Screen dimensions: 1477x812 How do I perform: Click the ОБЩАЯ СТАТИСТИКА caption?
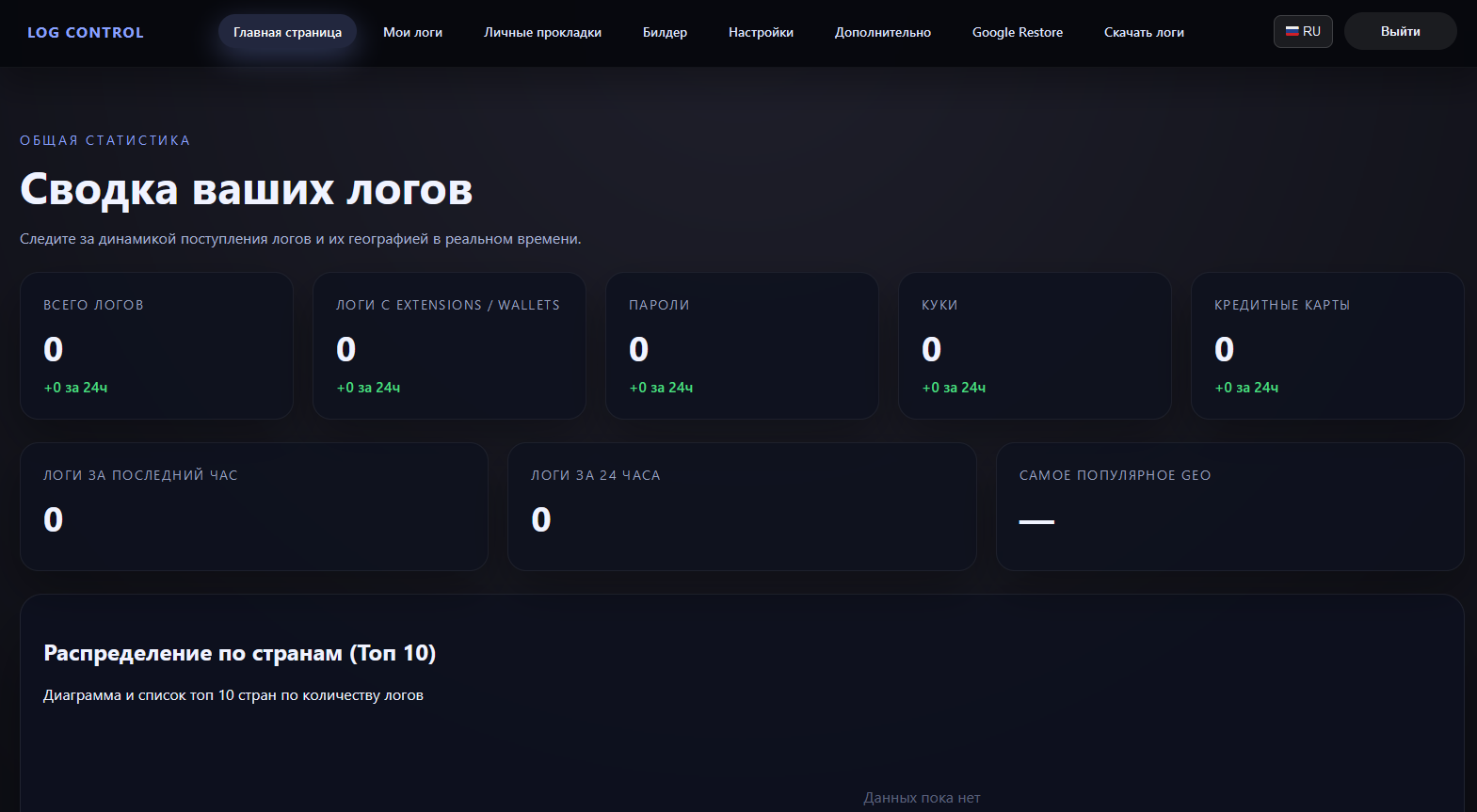pyautogui.click(x=105, y=140)
